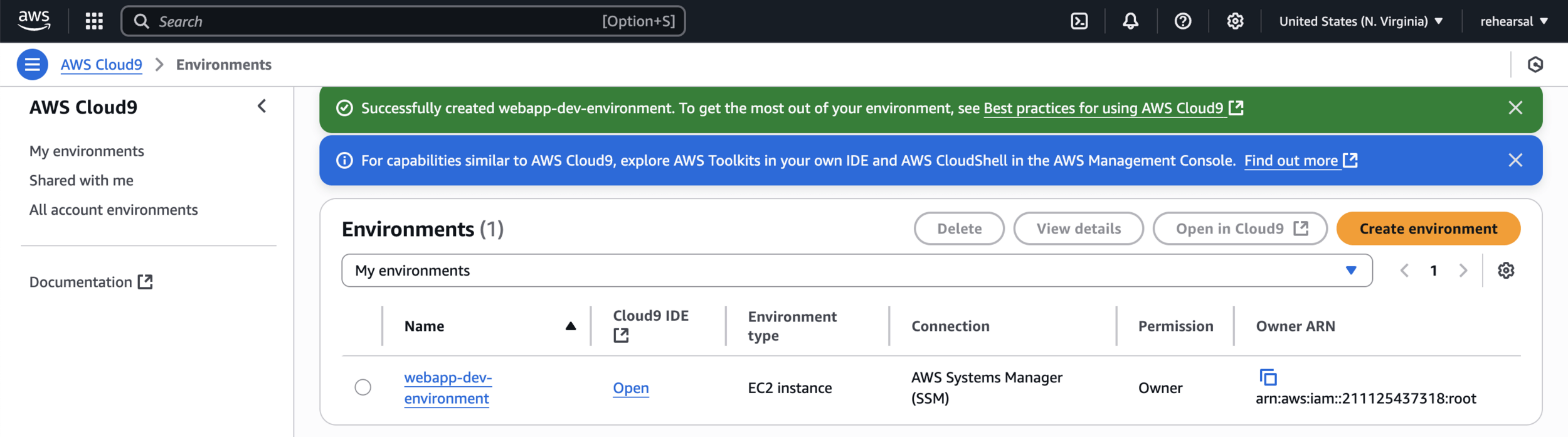Open the N. Virginia region selector
Viewport: 1568px width, 437px height.
pyautogui.click(x=1360, y=21)
